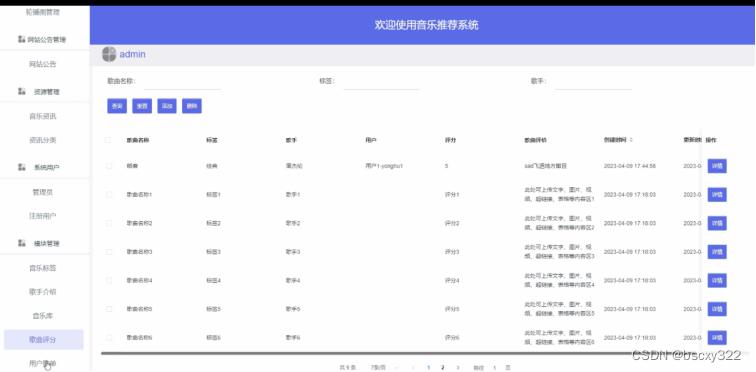Click the 共 9 条 total count text

coord(348,367)
